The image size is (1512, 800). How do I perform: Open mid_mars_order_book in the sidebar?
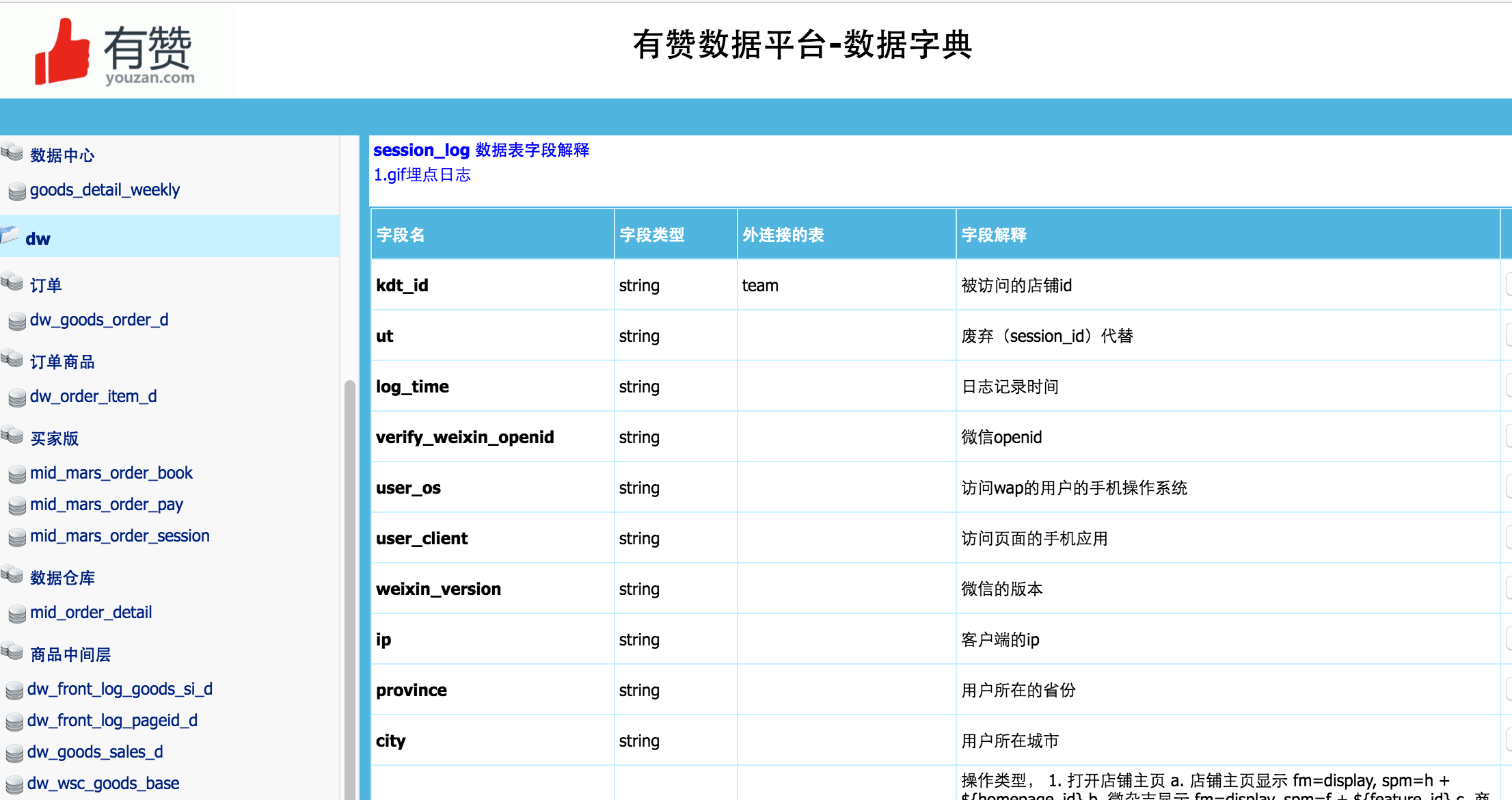click(111, 473)
